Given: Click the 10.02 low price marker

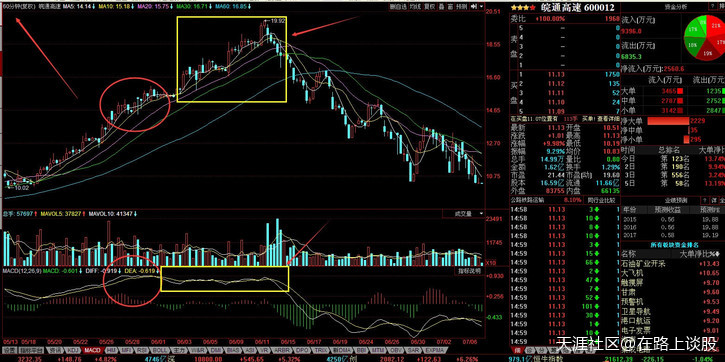Looking at the screenshot, I should tap(21, 188).
